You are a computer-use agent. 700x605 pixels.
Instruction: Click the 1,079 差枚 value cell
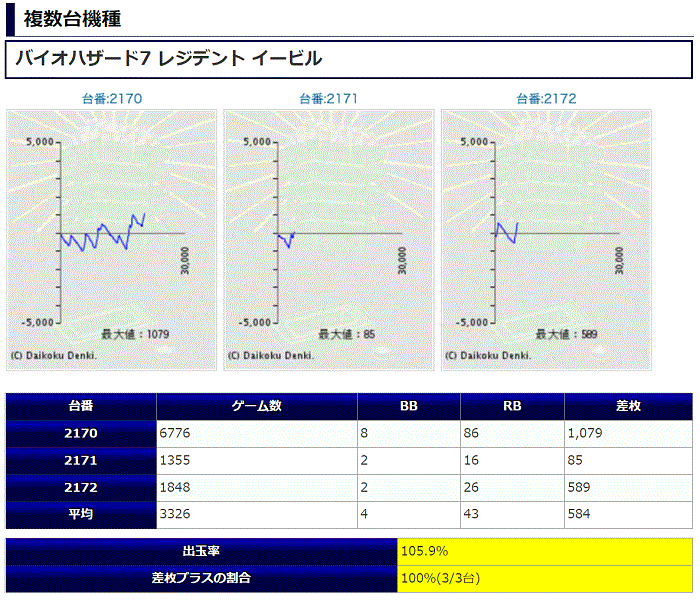click(628, 434)
